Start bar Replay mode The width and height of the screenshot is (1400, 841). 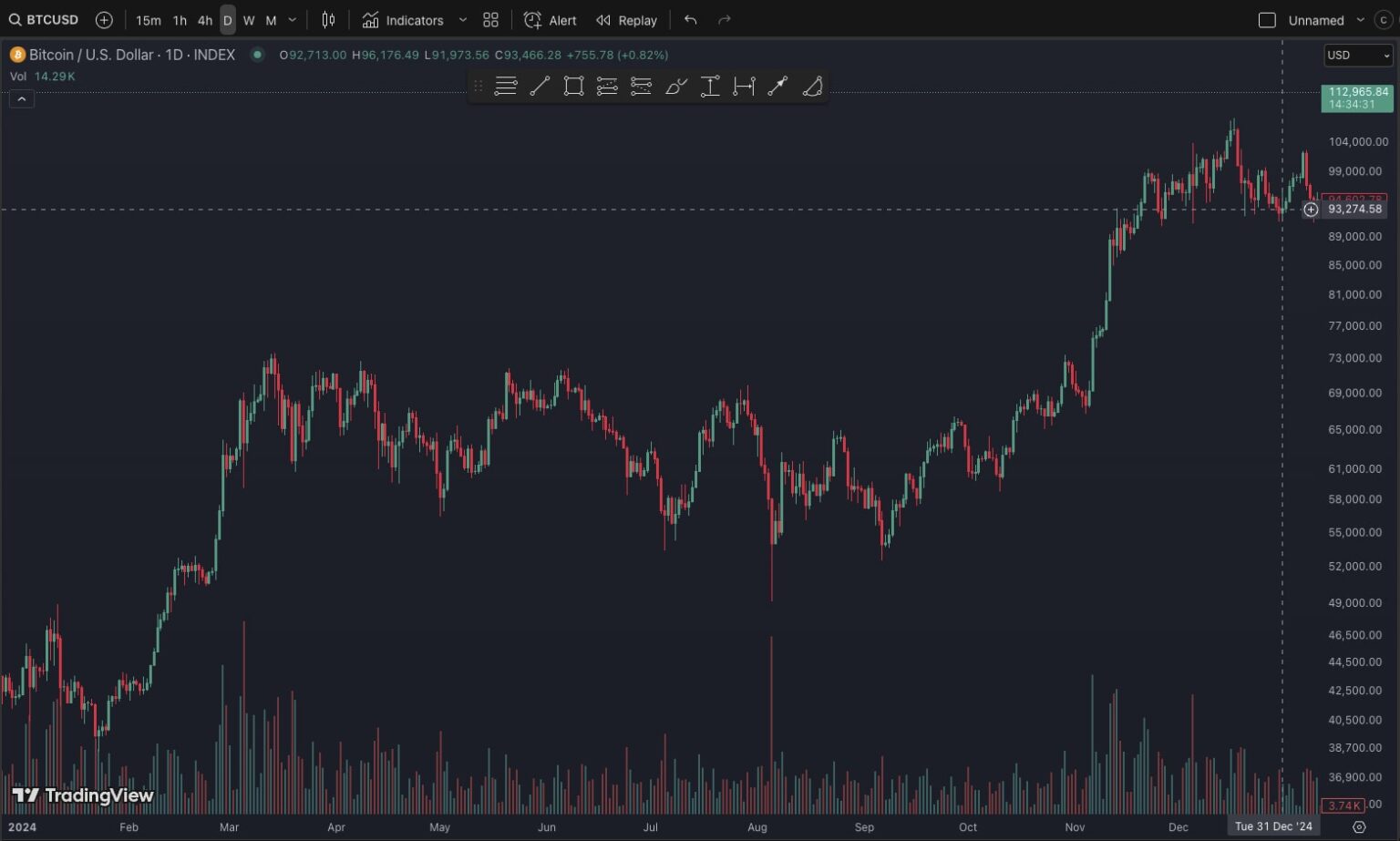tap(626, 20)
